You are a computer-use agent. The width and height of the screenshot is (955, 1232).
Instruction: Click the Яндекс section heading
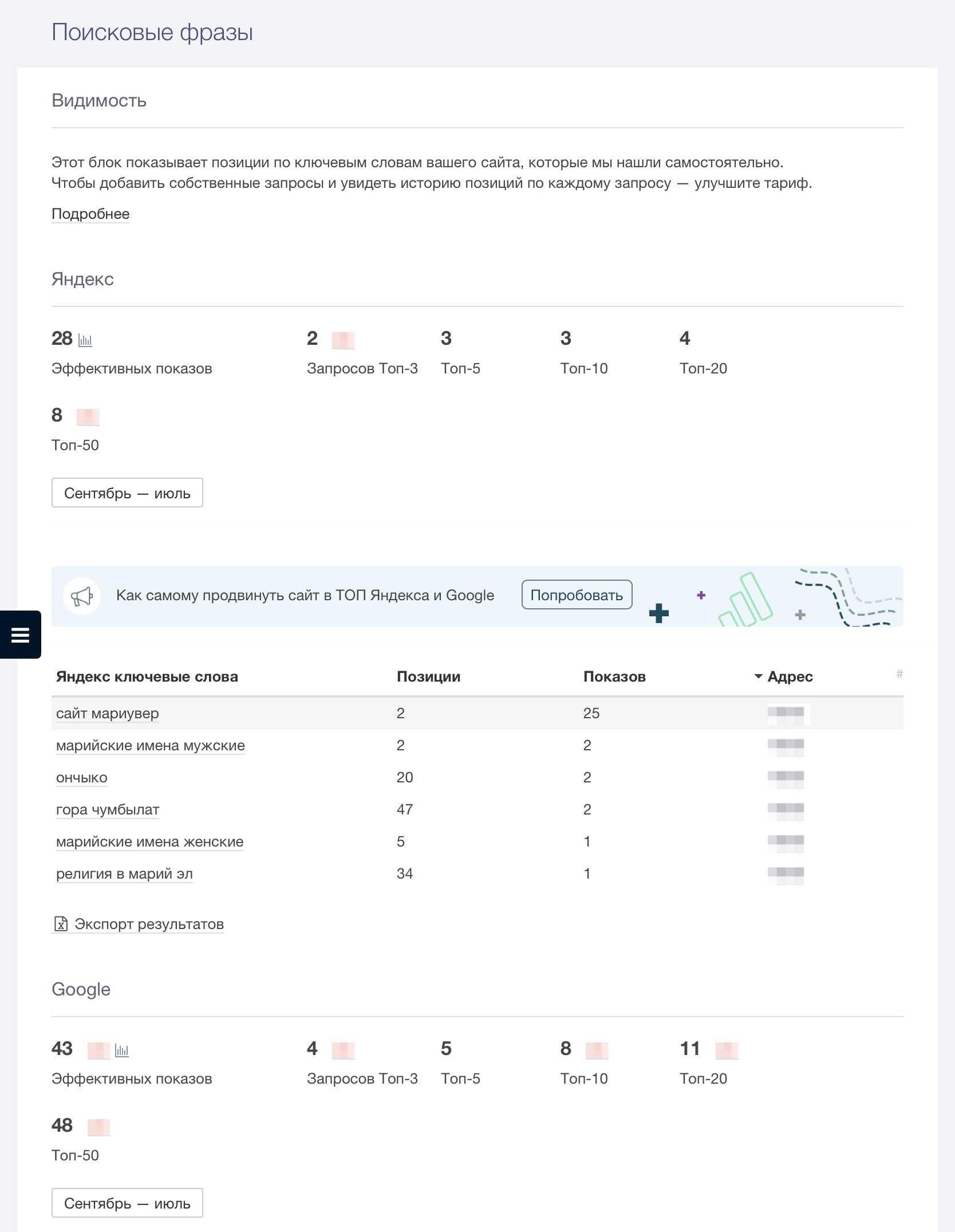(x=82, y=279)
